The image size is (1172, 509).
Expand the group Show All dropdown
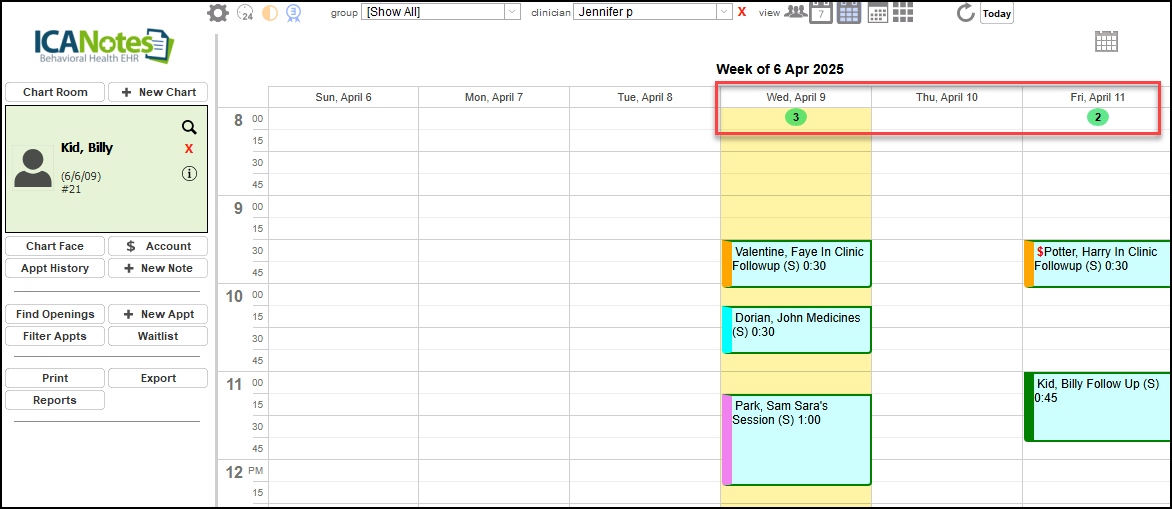point(512,12)
